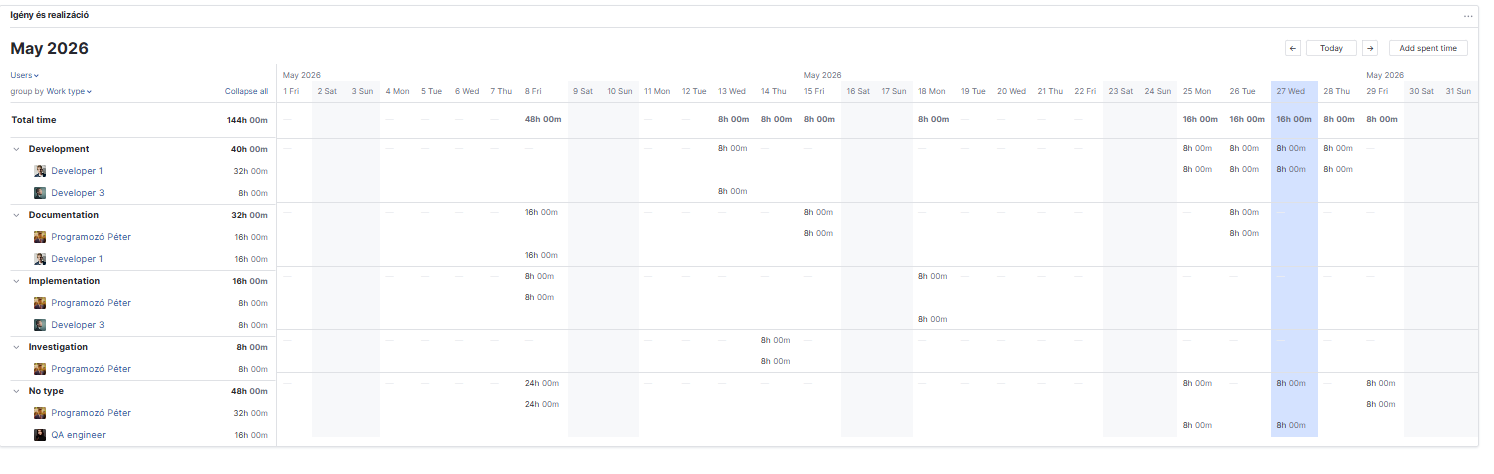
Task: Click the 31 Sun day header
Action: pos(1457,91)
